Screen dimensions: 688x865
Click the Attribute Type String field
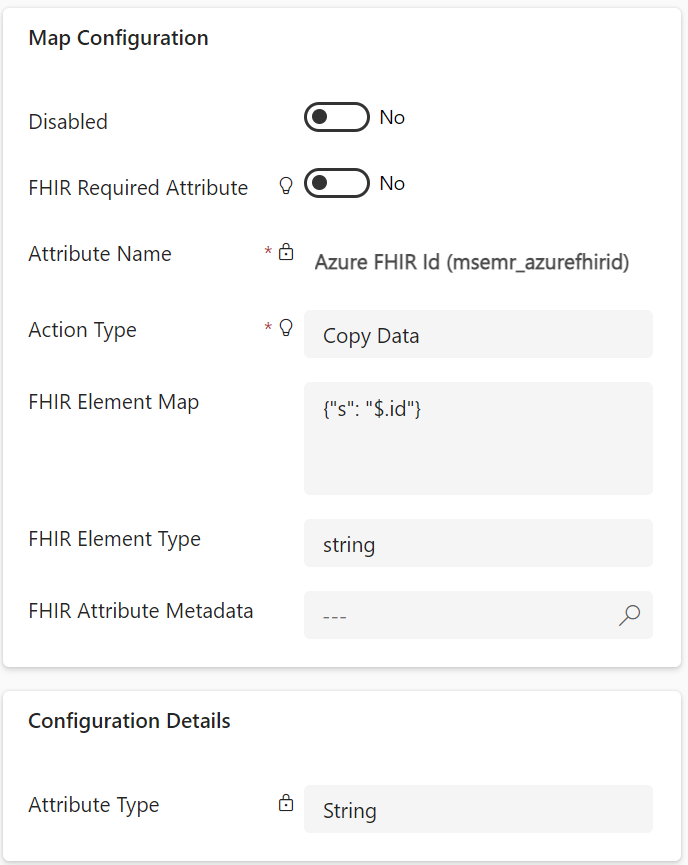click(x=478, y=809)
